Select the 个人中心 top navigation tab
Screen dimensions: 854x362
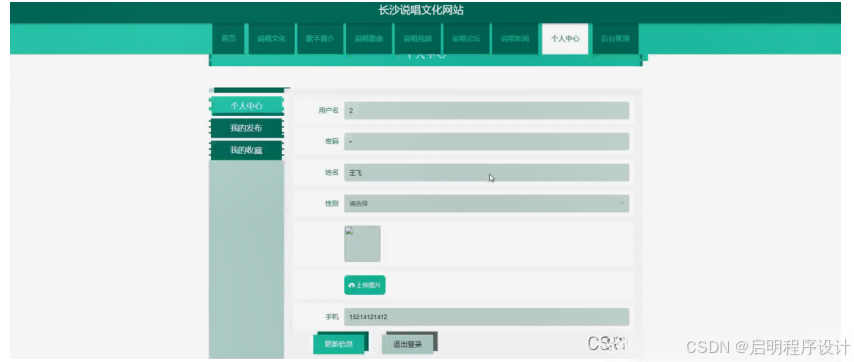pyautogui.click(x=565, y=39)
